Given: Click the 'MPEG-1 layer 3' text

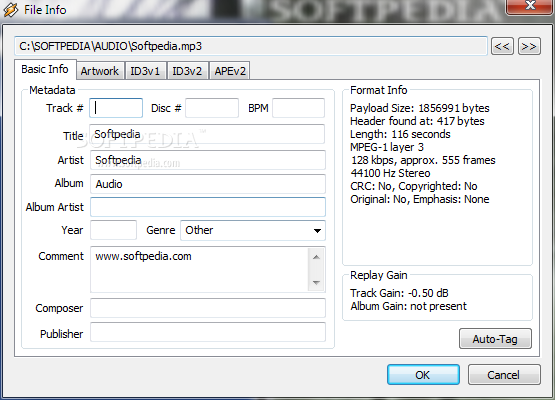Looking at the screenshot, I should 387,147.
